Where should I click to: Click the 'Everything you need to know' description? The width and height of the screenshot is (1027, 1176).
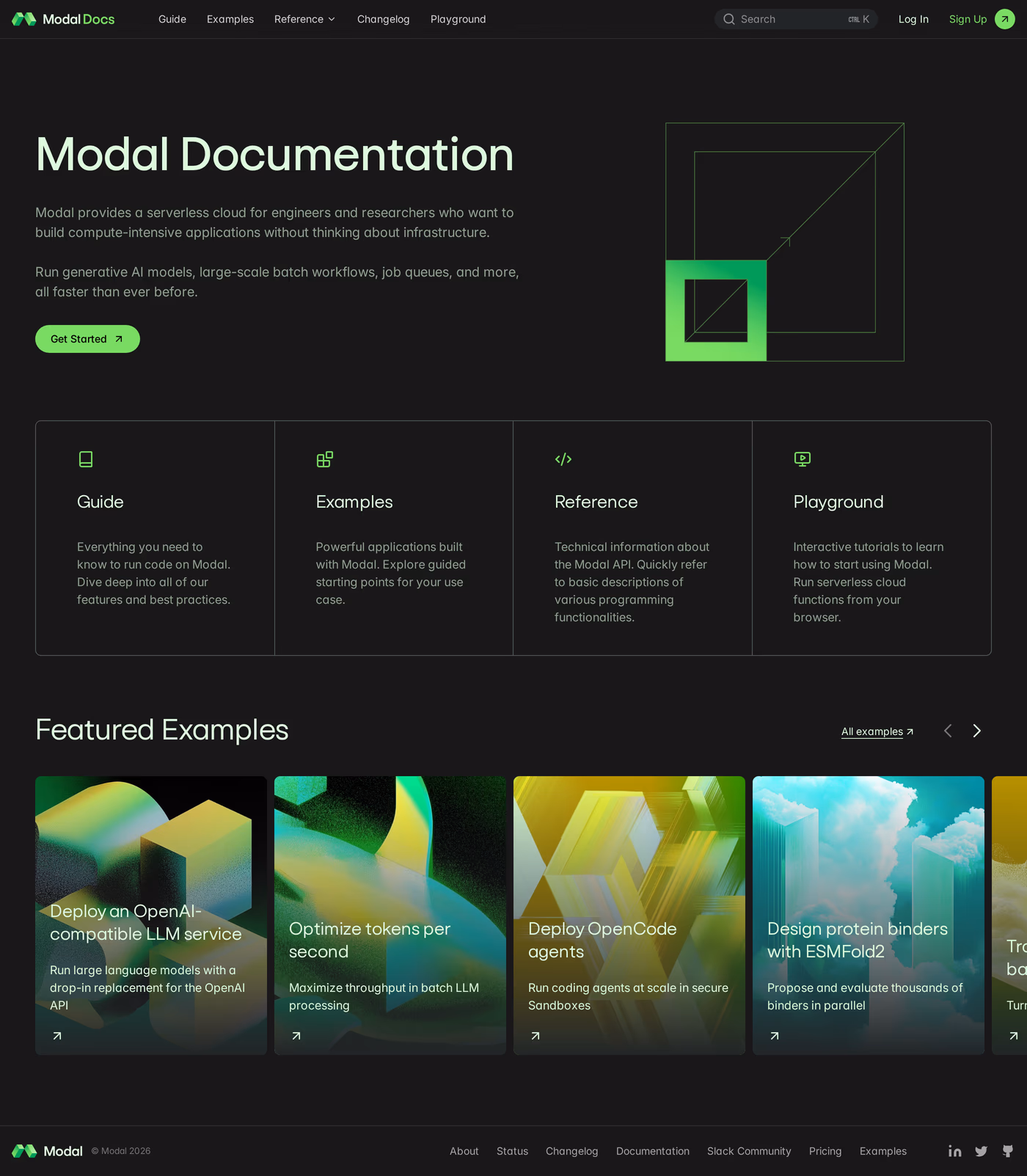153,573
